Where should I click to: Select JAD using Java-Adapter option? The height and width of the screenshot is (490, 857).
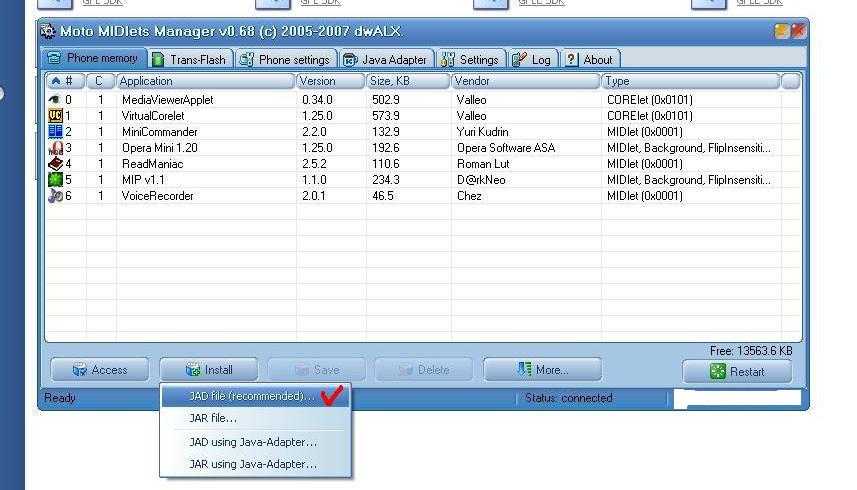click(256, 442)
